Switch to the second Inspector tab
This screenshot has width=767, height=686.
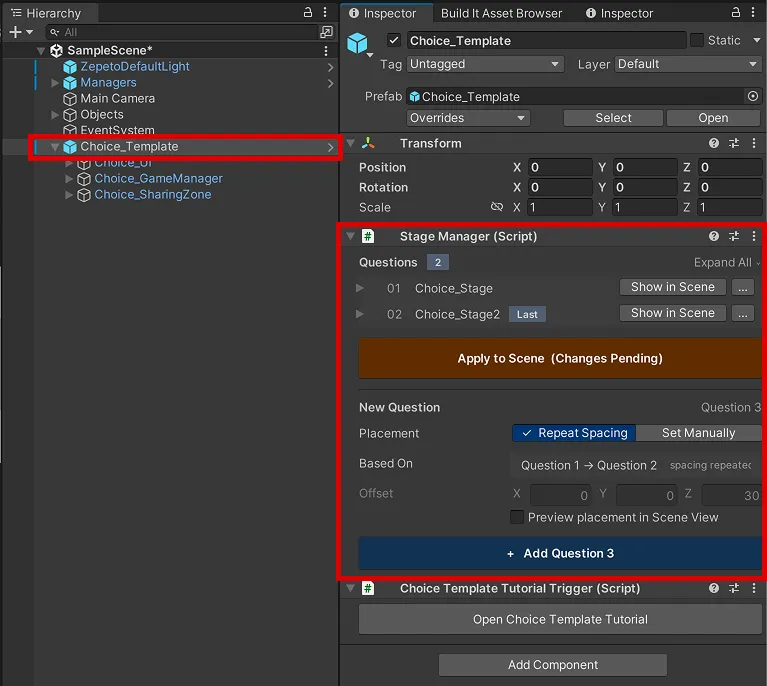[x=619, y=13]
